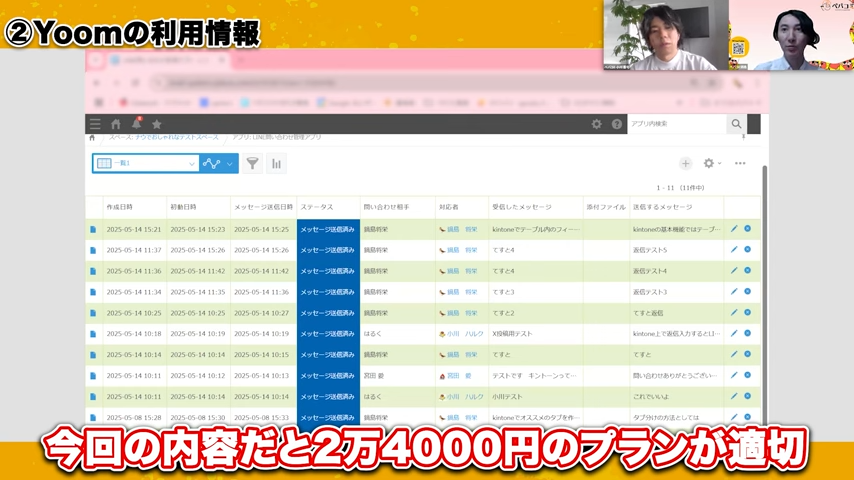
Task: Expand the app settings gear dropdown arrow
Action: point(719,163)
